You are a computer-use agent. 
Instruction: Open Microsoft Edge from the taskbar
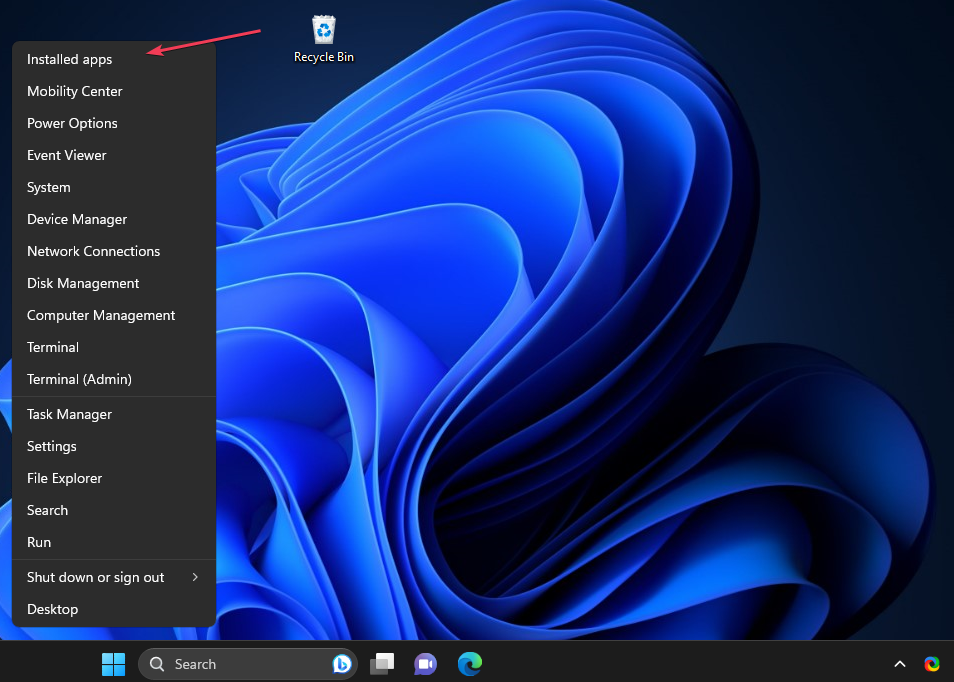[x=470, y=664]
